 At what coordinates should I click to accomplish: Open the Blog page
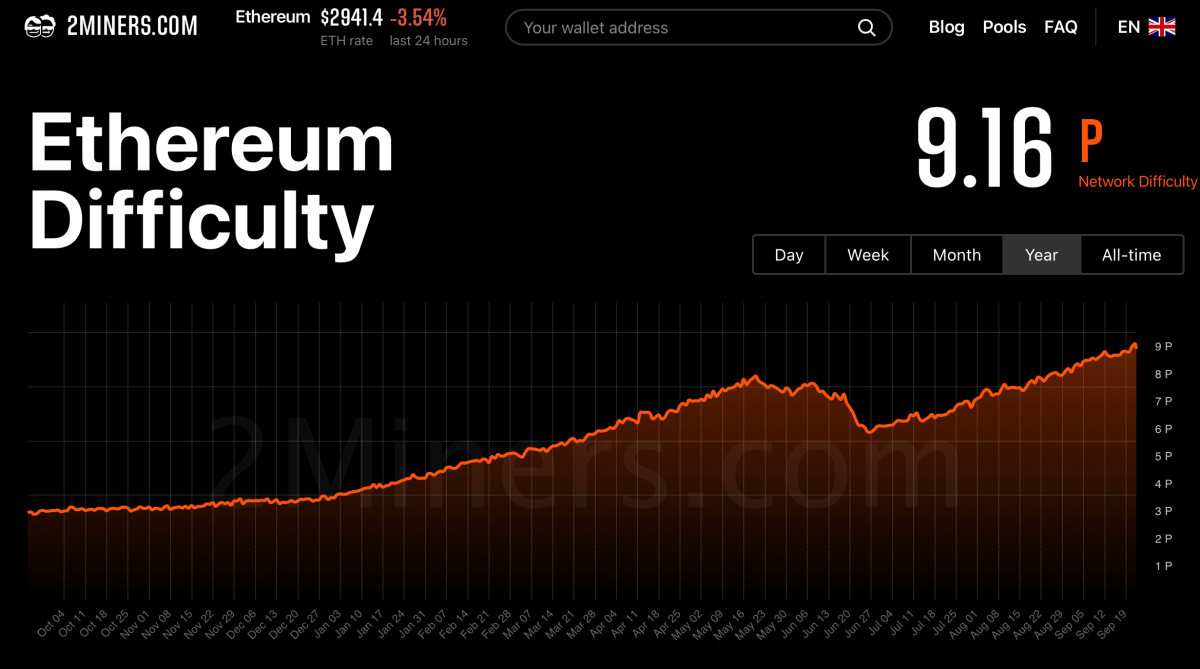tap(946, 27)
